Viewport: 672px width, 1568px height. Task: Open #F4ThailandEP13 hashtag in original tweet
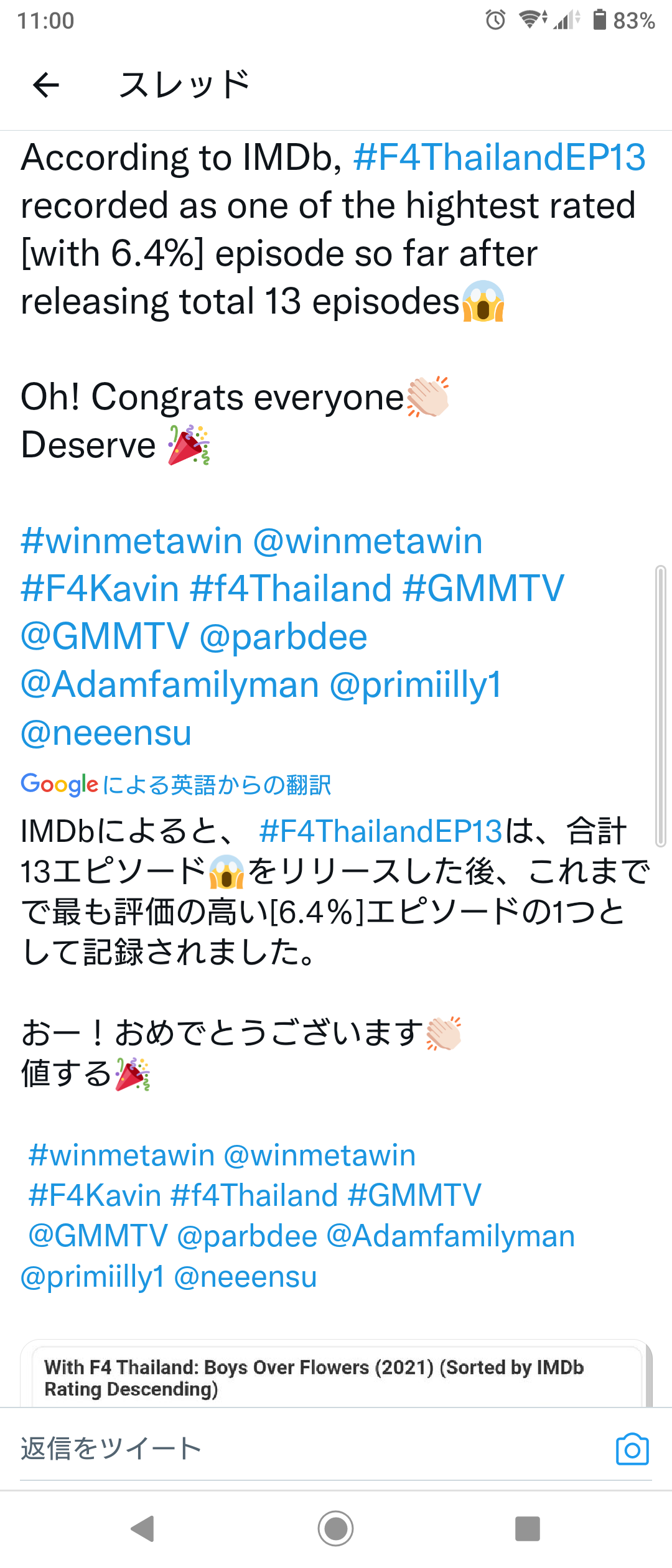(x=500, y=157)
